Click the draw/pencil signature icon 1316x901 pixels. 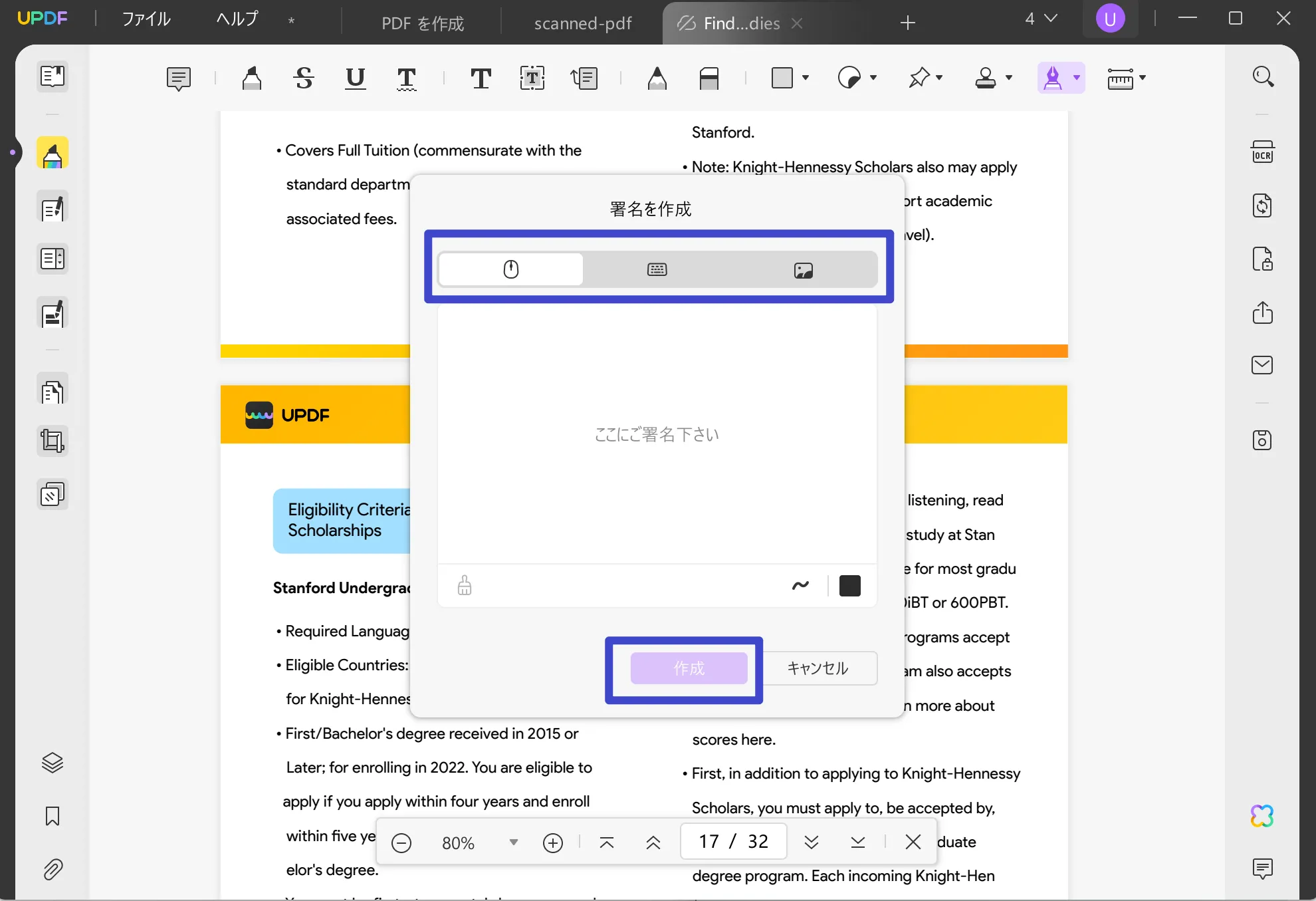[x=510, y=270]
